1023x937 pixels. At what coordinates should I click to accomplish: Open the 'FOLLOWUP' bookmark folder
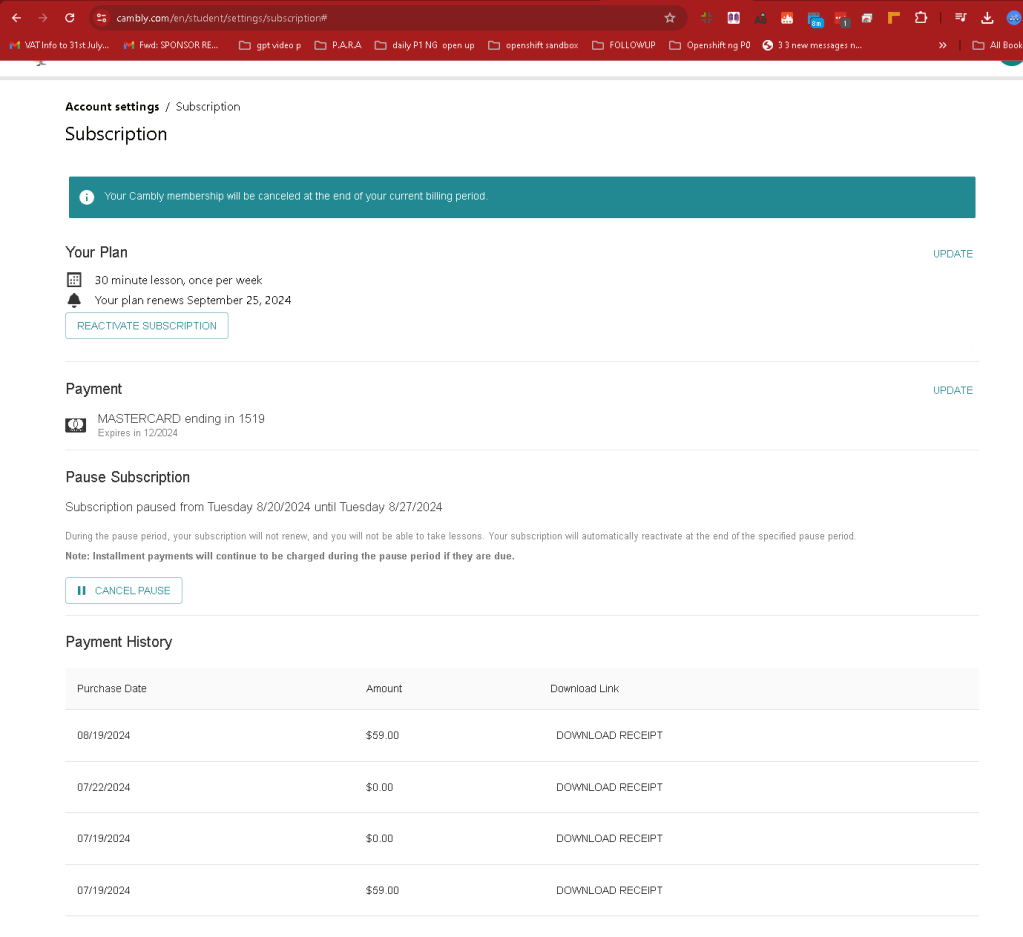click(x=624, y=45)
